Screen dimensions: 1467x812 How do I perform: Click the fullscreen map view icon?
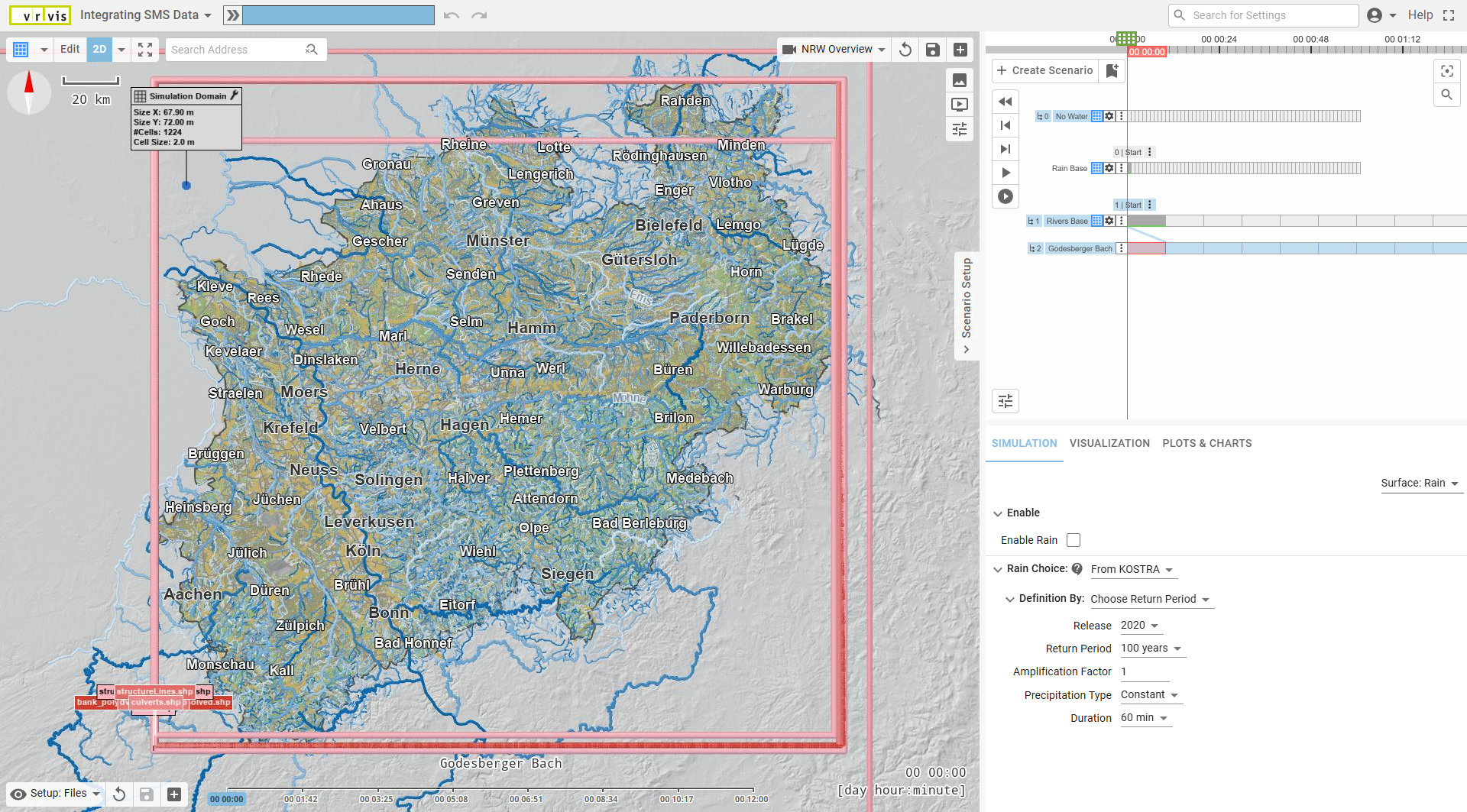pos(145,50)
